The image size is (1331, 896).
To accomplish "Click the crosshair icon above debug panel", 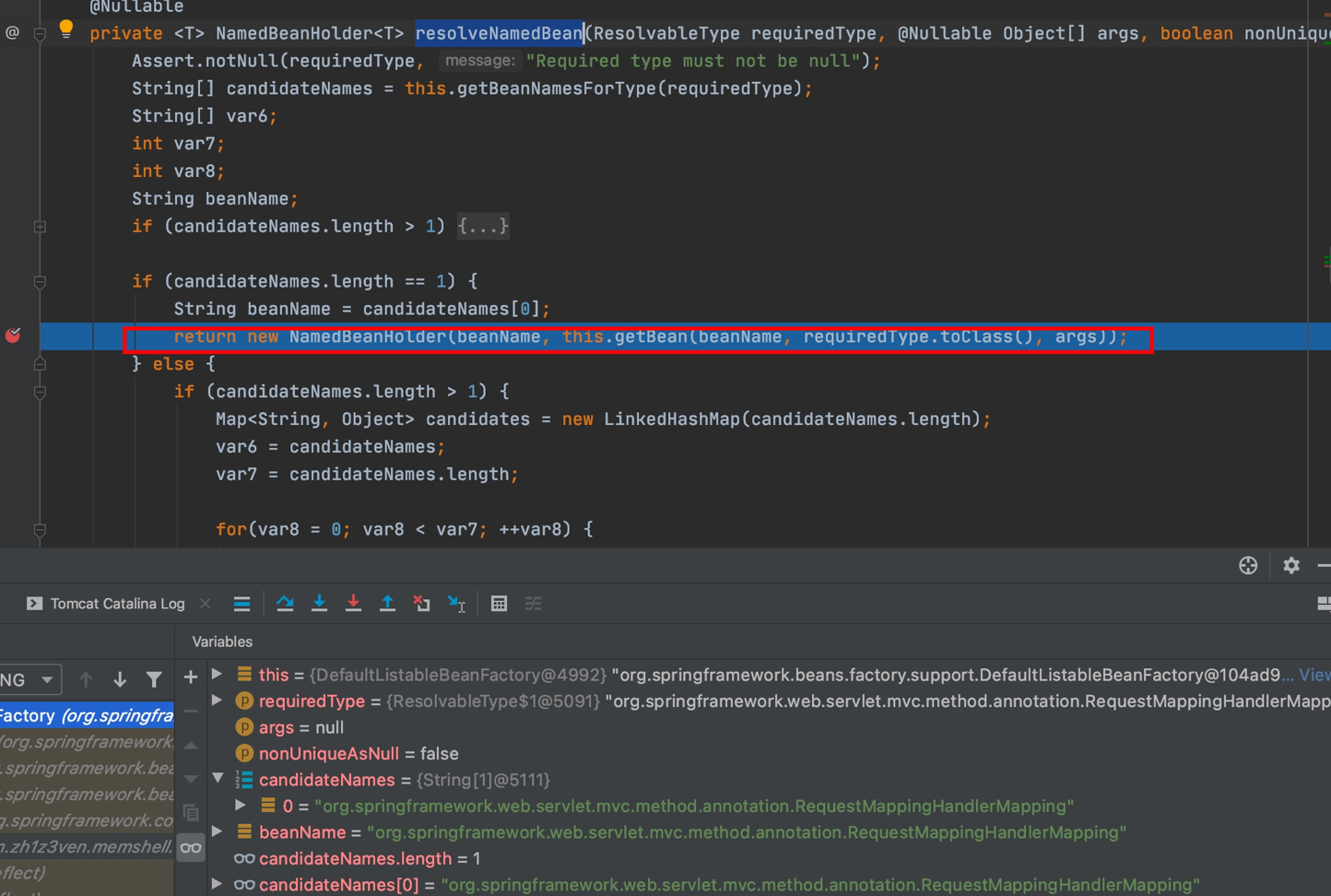I will click(x=1248, y=565).
